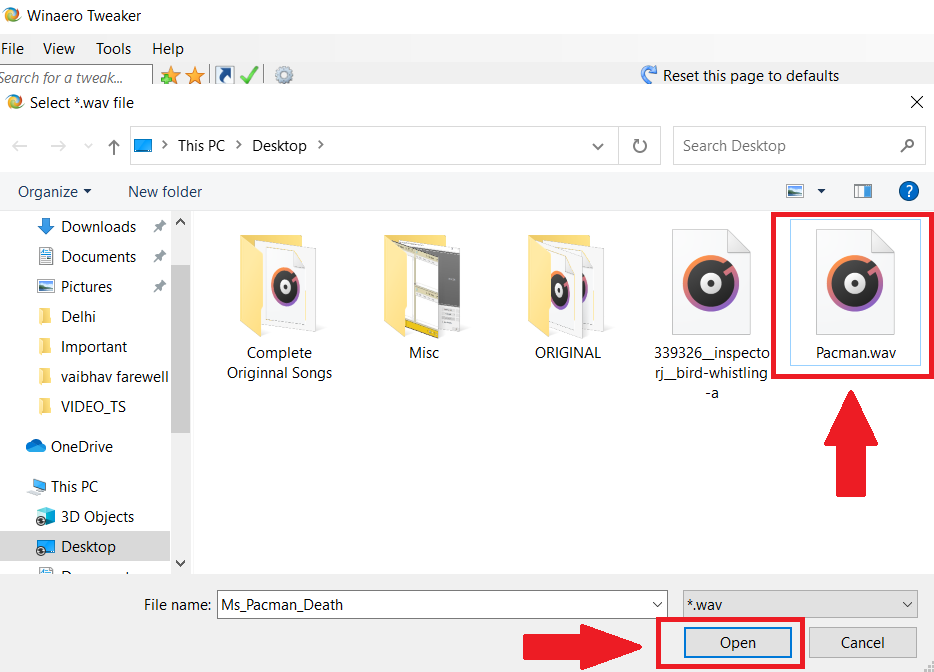The height and width of the screenshot is (672, 934).
Task: Click This PC in address breadcrumb
Action: coord(201,145)
